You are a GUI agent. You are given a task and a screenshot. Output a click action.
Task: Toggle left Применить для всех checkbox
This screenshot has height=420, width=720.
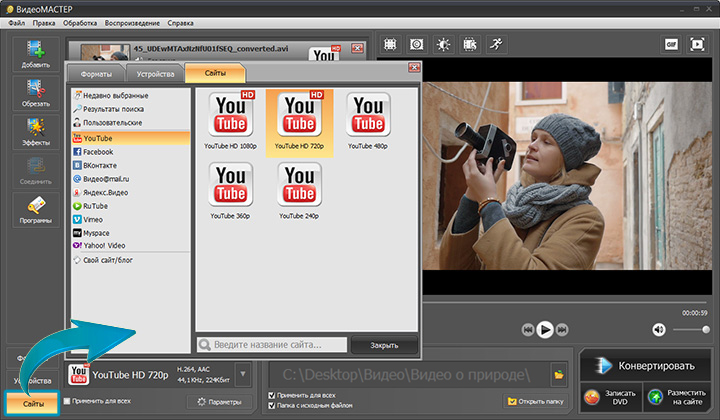coord(67,401)
